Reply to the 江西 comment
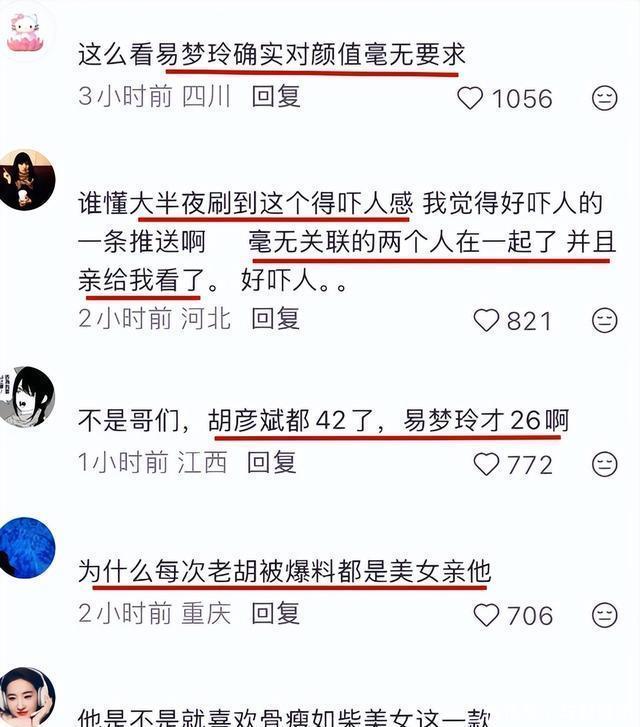 coord(271,462)
